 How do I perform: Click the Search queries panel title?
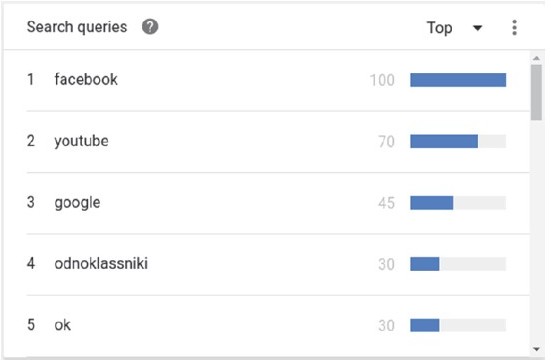[x=77, y=27]
